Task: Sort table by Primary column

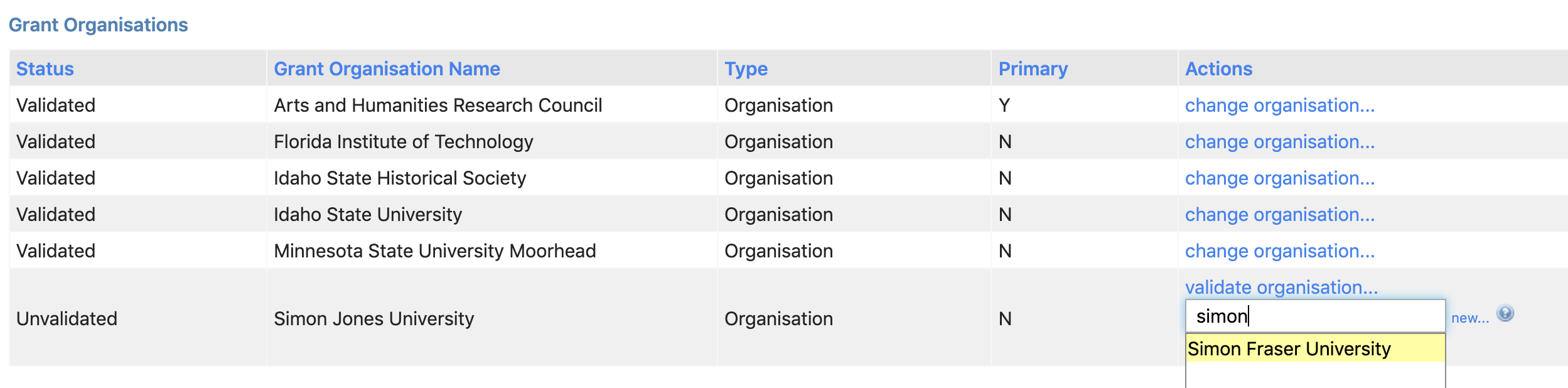Action: (1033, 68)
